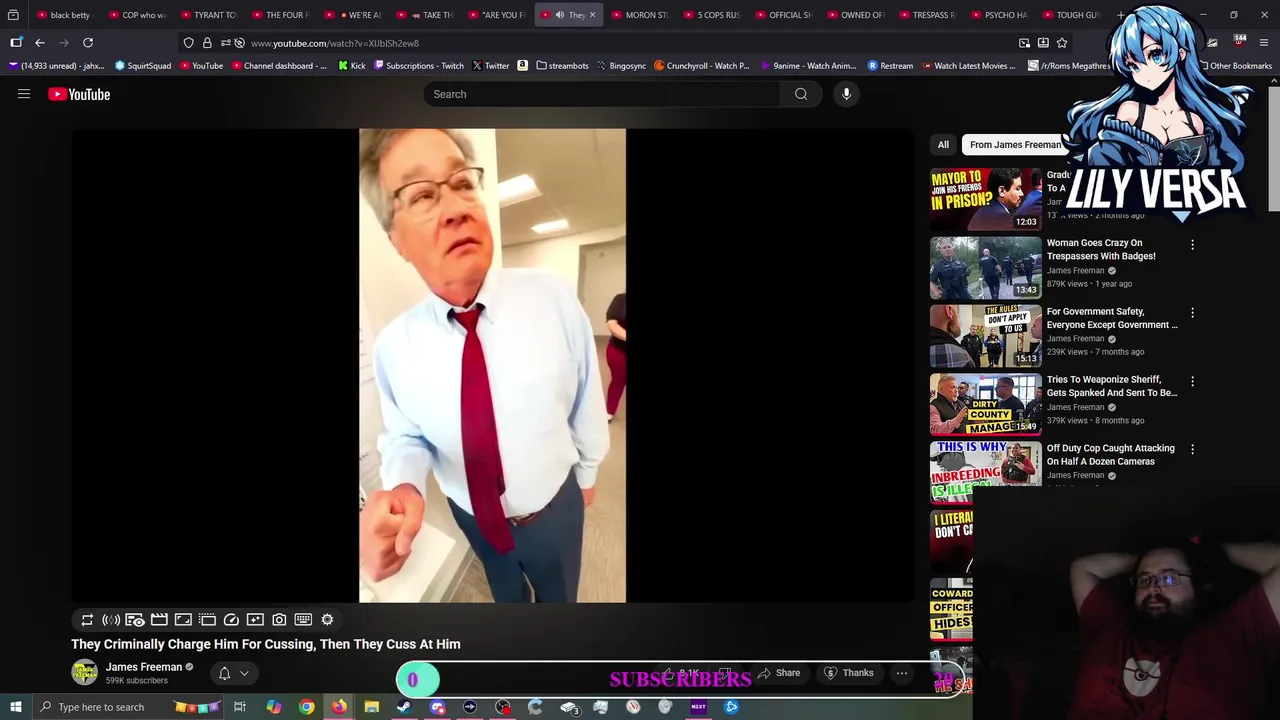
Task: Open the playback speed gauge icon
Action: pos(231,620)
